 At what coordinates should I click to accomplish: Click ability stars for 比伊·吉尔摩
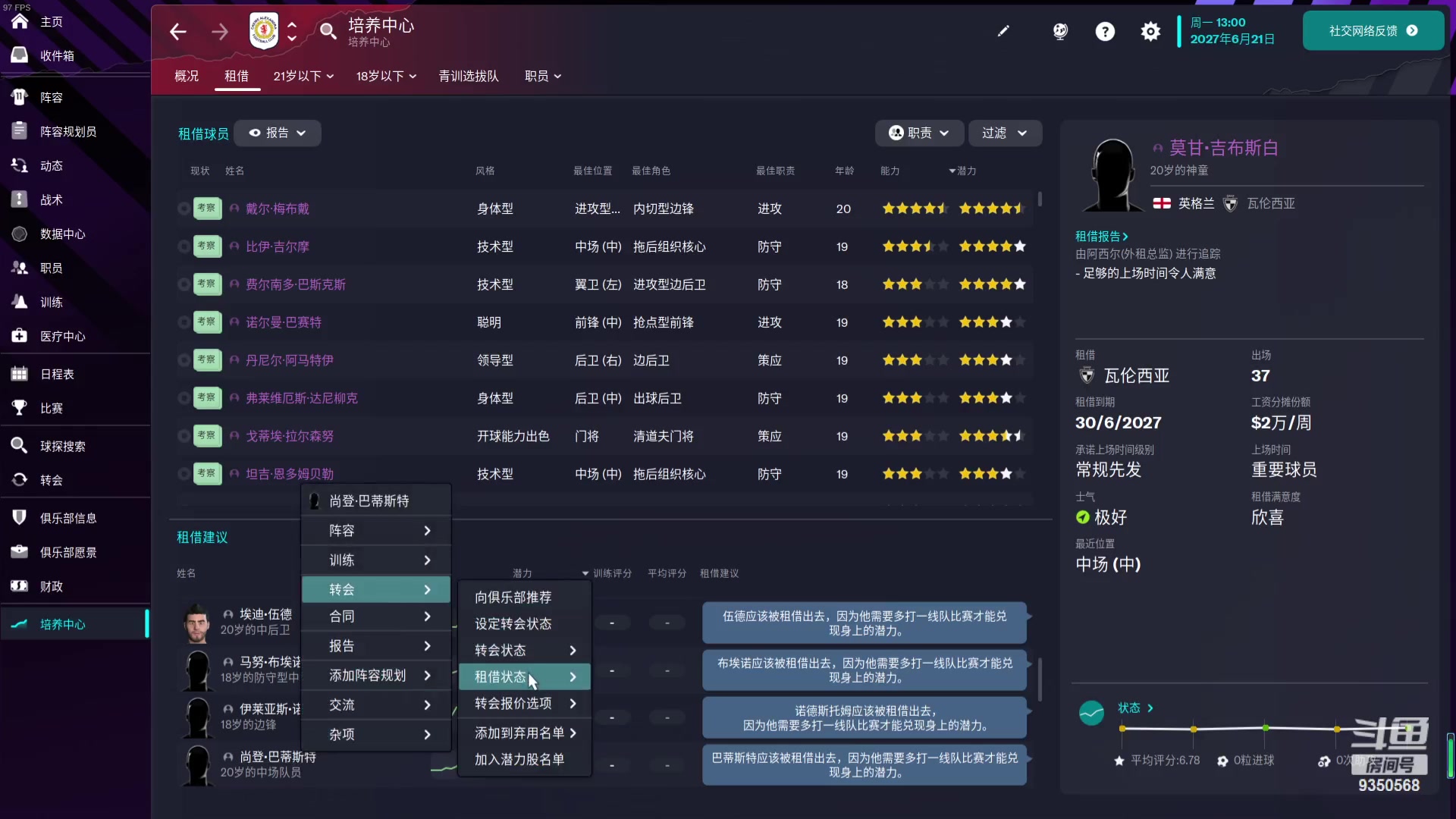click(x=915, y=246)
